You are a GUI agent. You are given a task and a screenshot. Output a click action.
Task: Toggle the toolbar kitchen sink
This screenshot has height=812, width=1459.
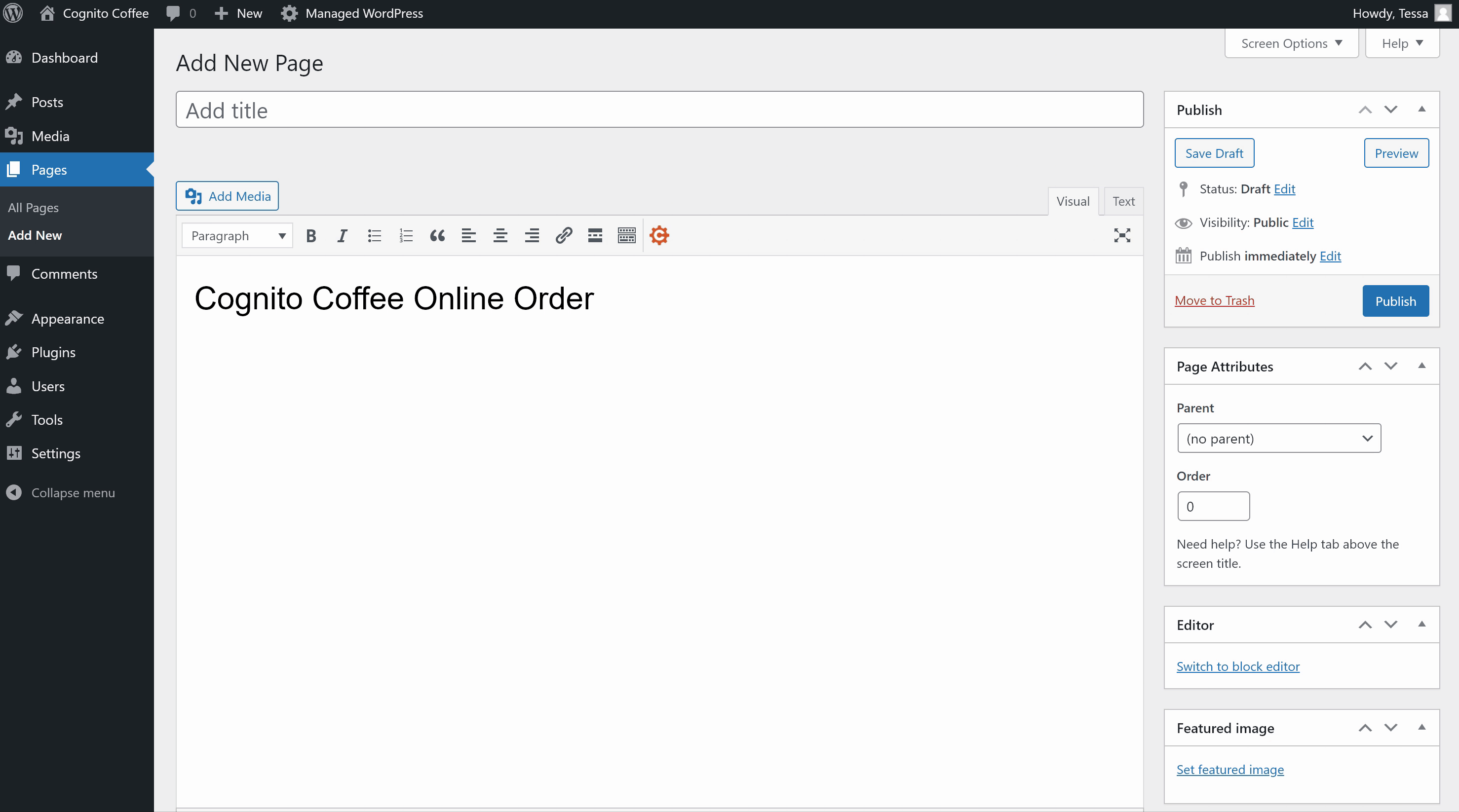tap(626, 236)
